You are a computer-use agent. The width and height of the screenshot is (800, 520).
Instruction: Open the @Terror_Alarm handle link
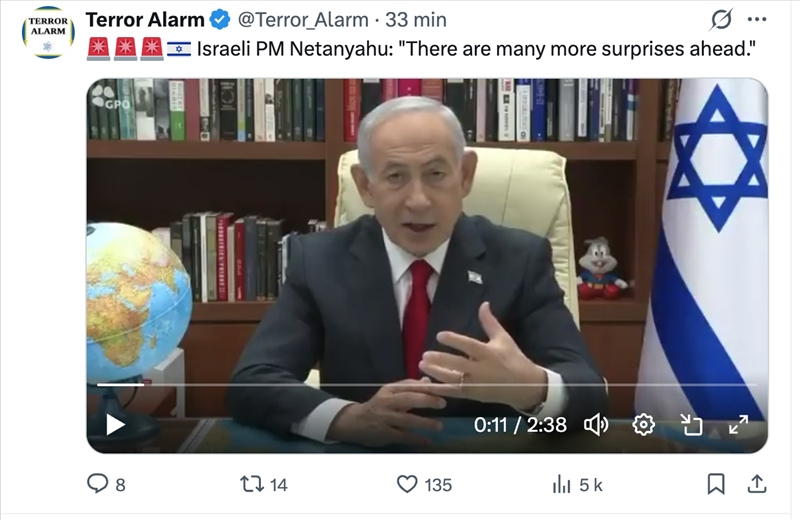tap(303, 20)
